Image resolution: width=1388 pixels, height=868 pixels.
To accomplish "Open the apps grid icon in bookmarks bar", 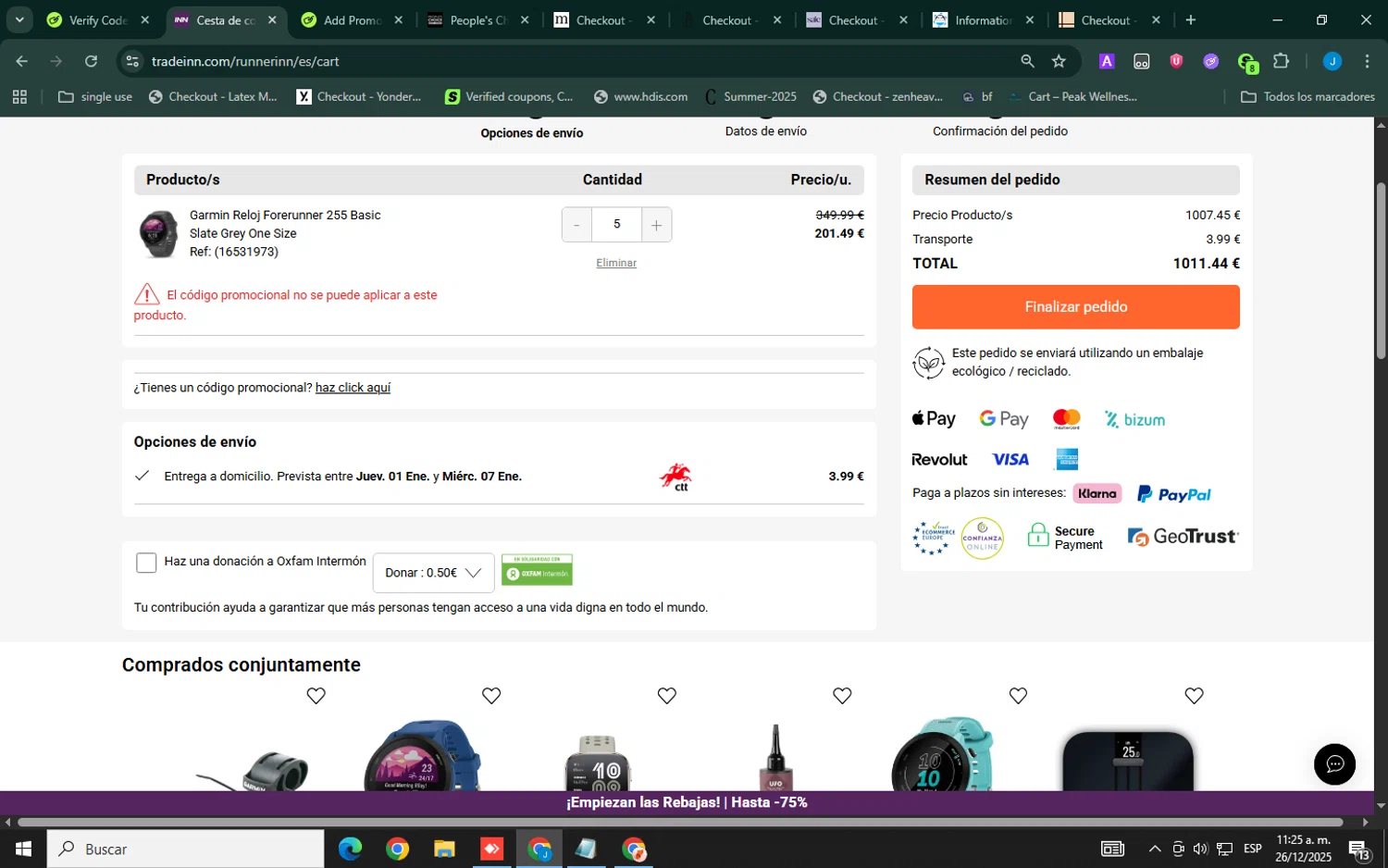I will click(x=19, y=96).
